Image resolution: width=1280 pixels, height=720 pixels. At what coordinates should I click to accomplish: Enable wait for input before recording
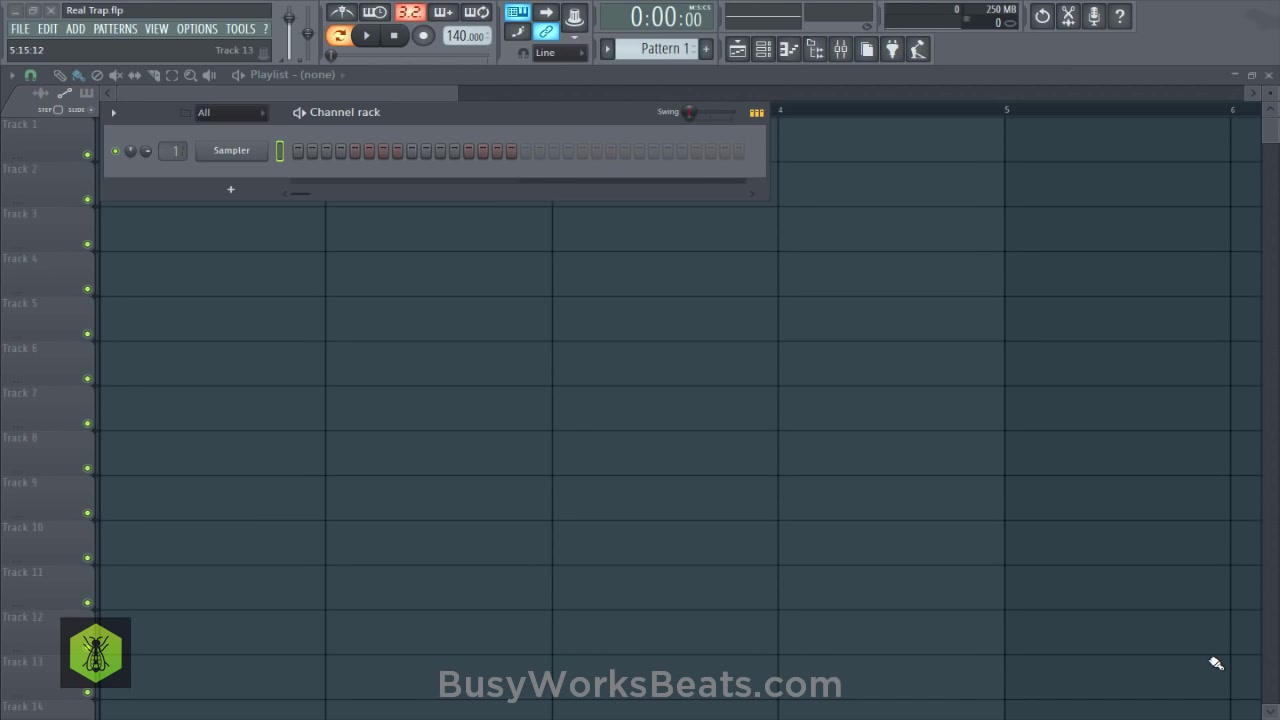[x=375, y=13]
